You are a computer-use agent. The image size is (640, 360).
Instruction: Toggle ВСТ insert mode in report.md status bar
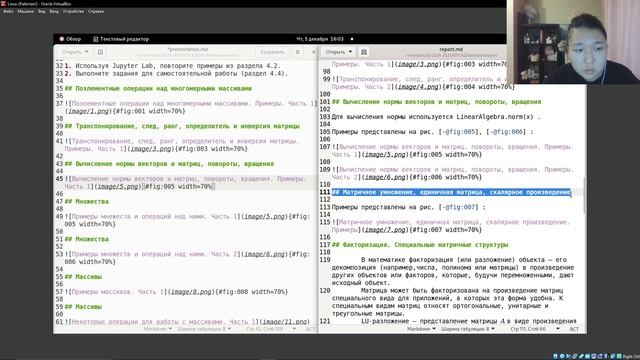pos(574,329)
